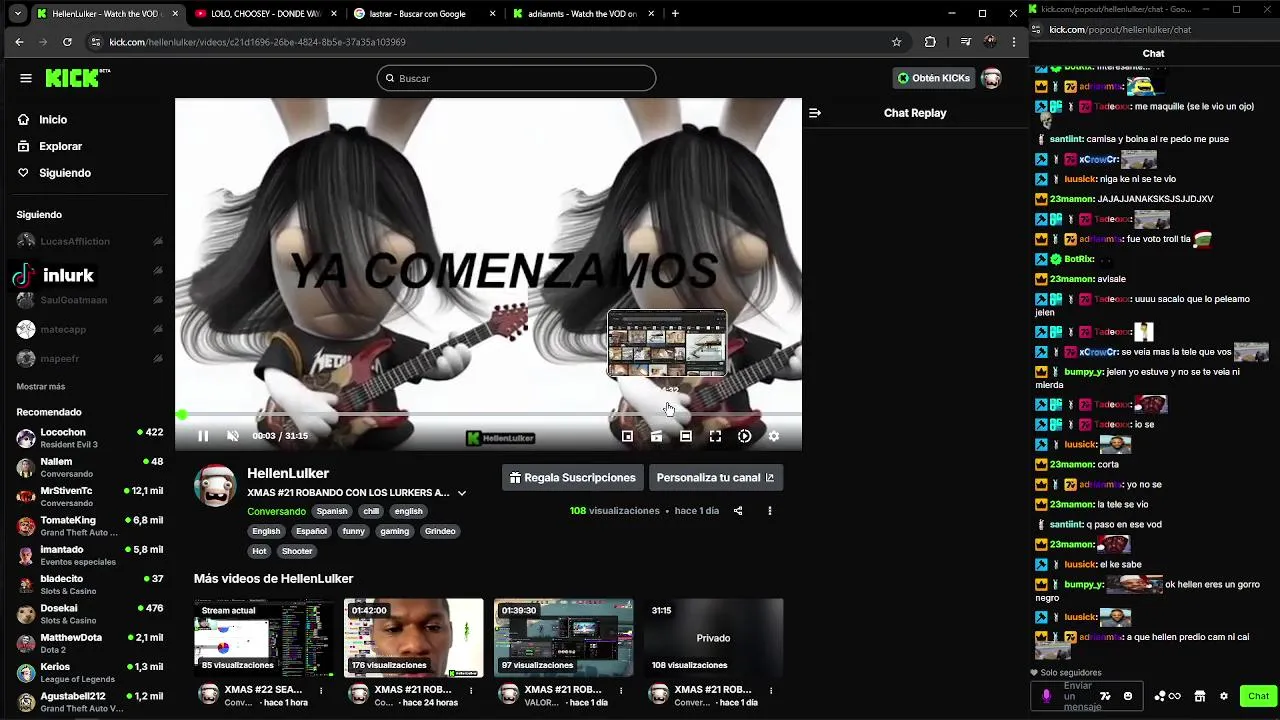The width and height of the screenshot is (1280, 720).
Task: Select the Spanish tag chip
Action: tap(332, 511)
